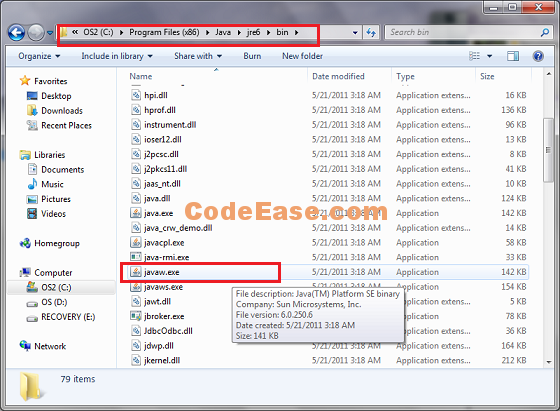The width and height of the screenshot is (560, 411).
Task: Click the blue Back navigation arrow
Action: point(16,33)
